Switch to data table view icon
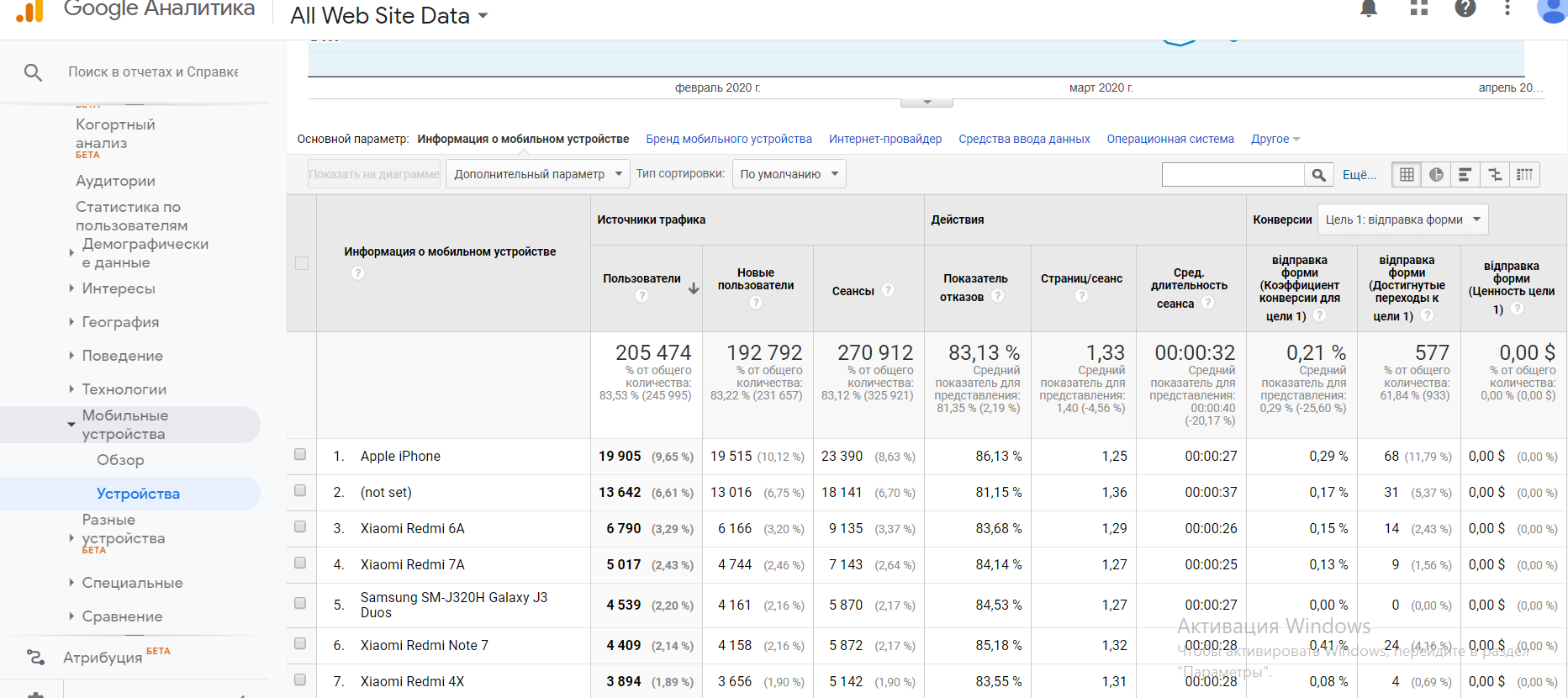The image size is (1568, 698). (1407, 174)
